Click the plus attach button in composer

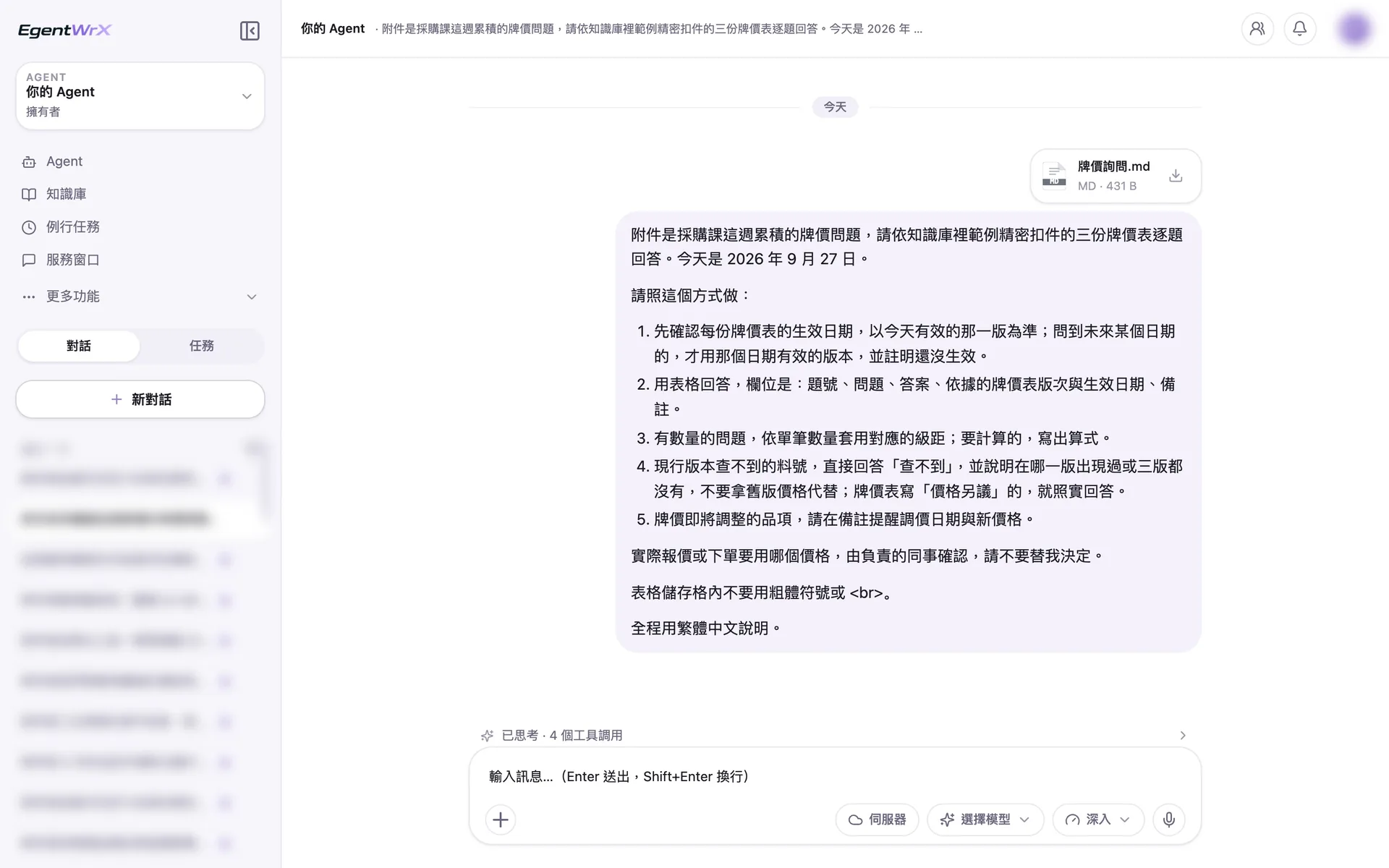501,820
